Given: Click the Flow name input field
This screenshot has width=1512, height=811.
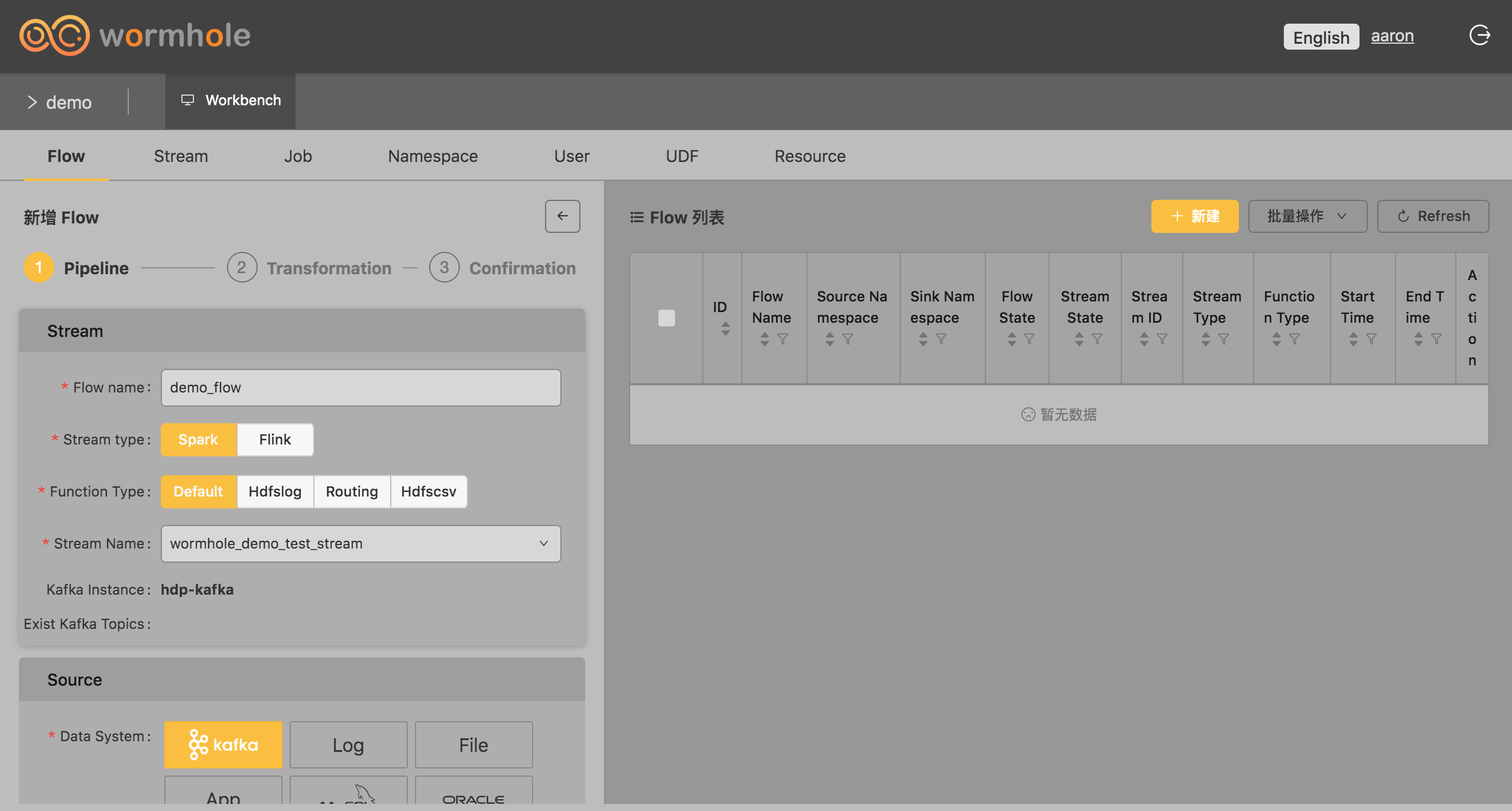Looking at the screenshot, I should click(x=361, y=388).
